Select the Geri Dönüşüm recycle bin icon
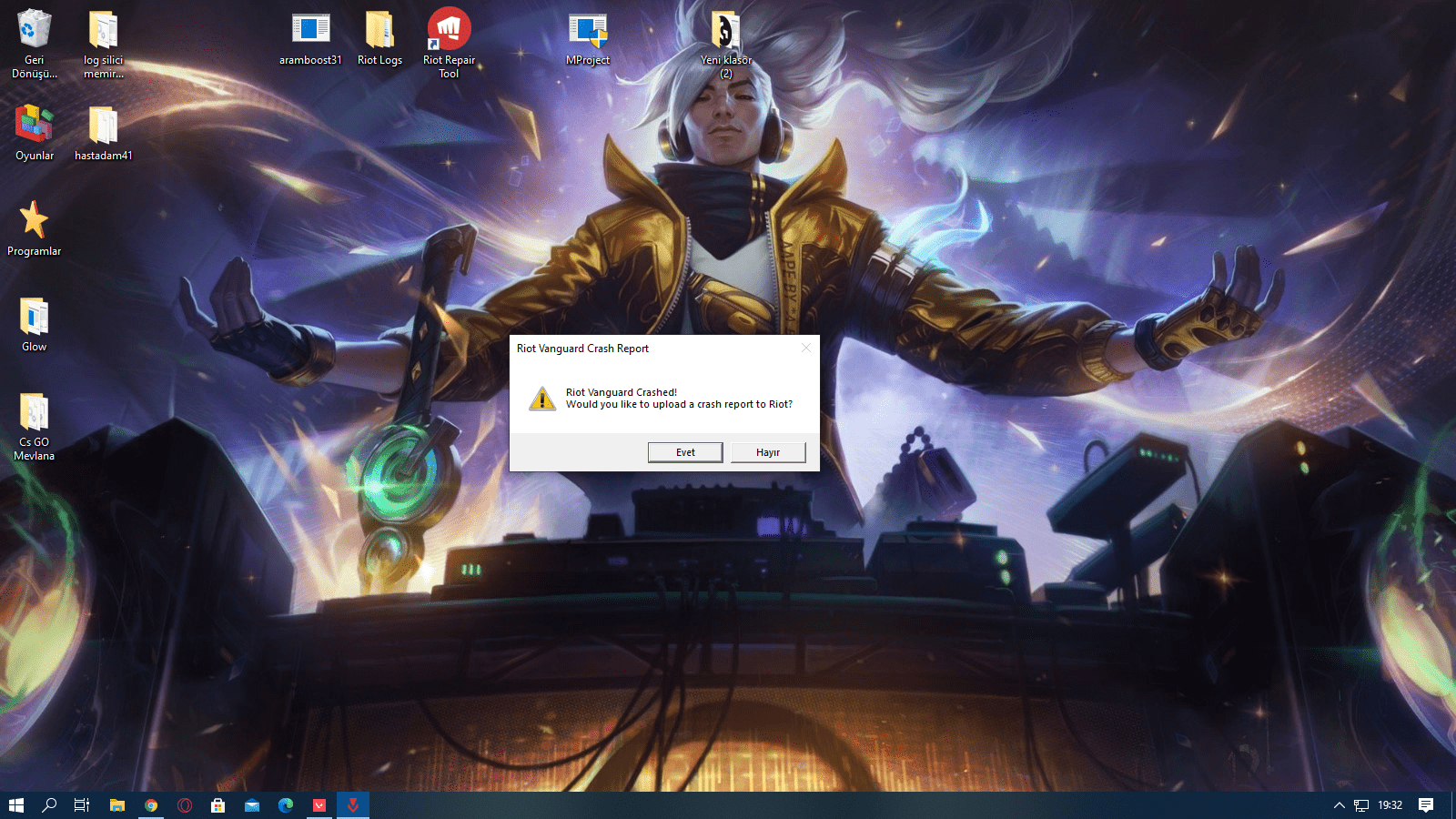The height and width of the screenshot is (819, 1456). 35,45
